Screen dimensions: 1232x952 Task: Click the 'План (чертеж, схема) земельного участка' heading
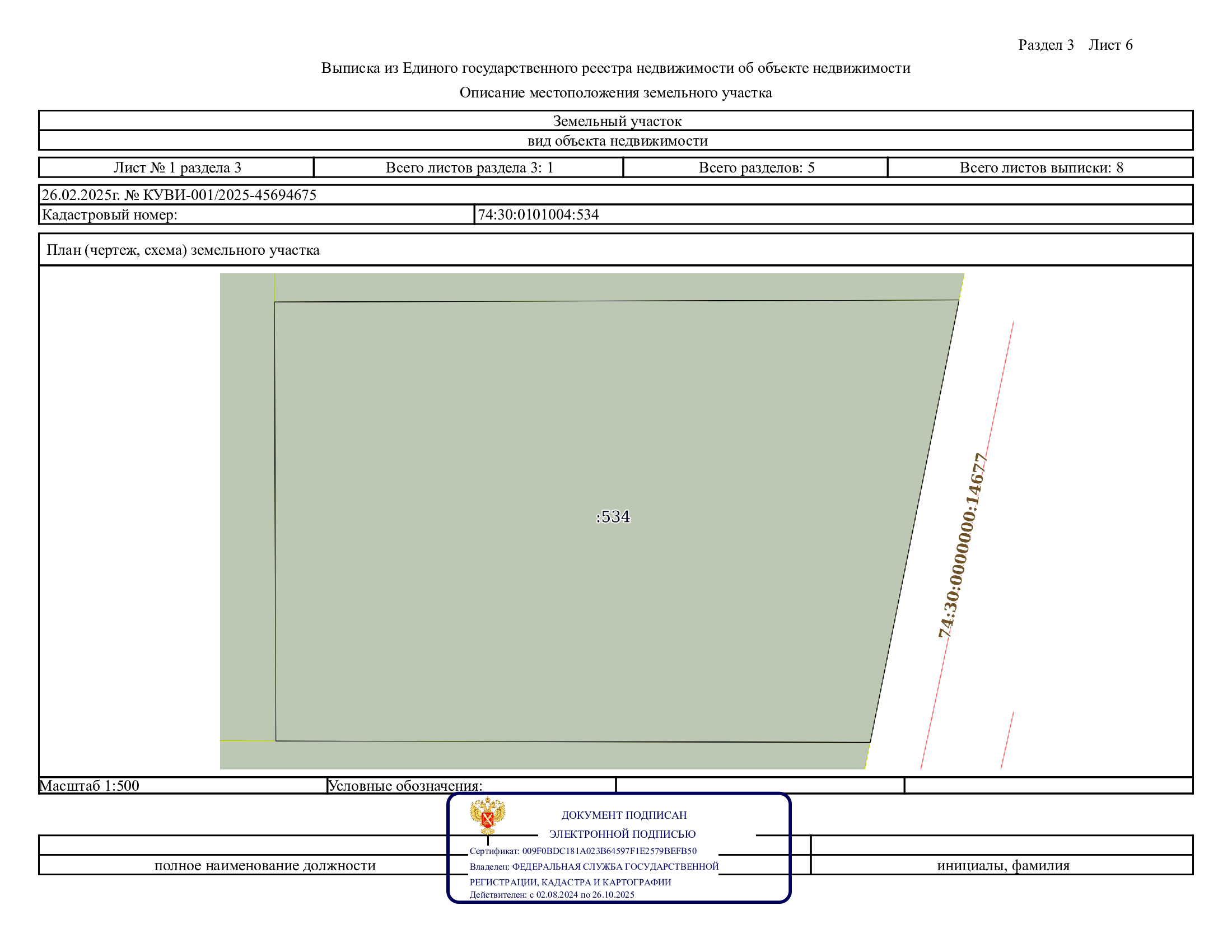point(183,250)
